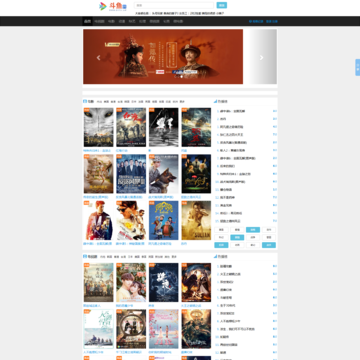Screen dimensions: 360x360
Task: Select the highlighted home tab in navigation bar
Action: (x=87, y=21)
